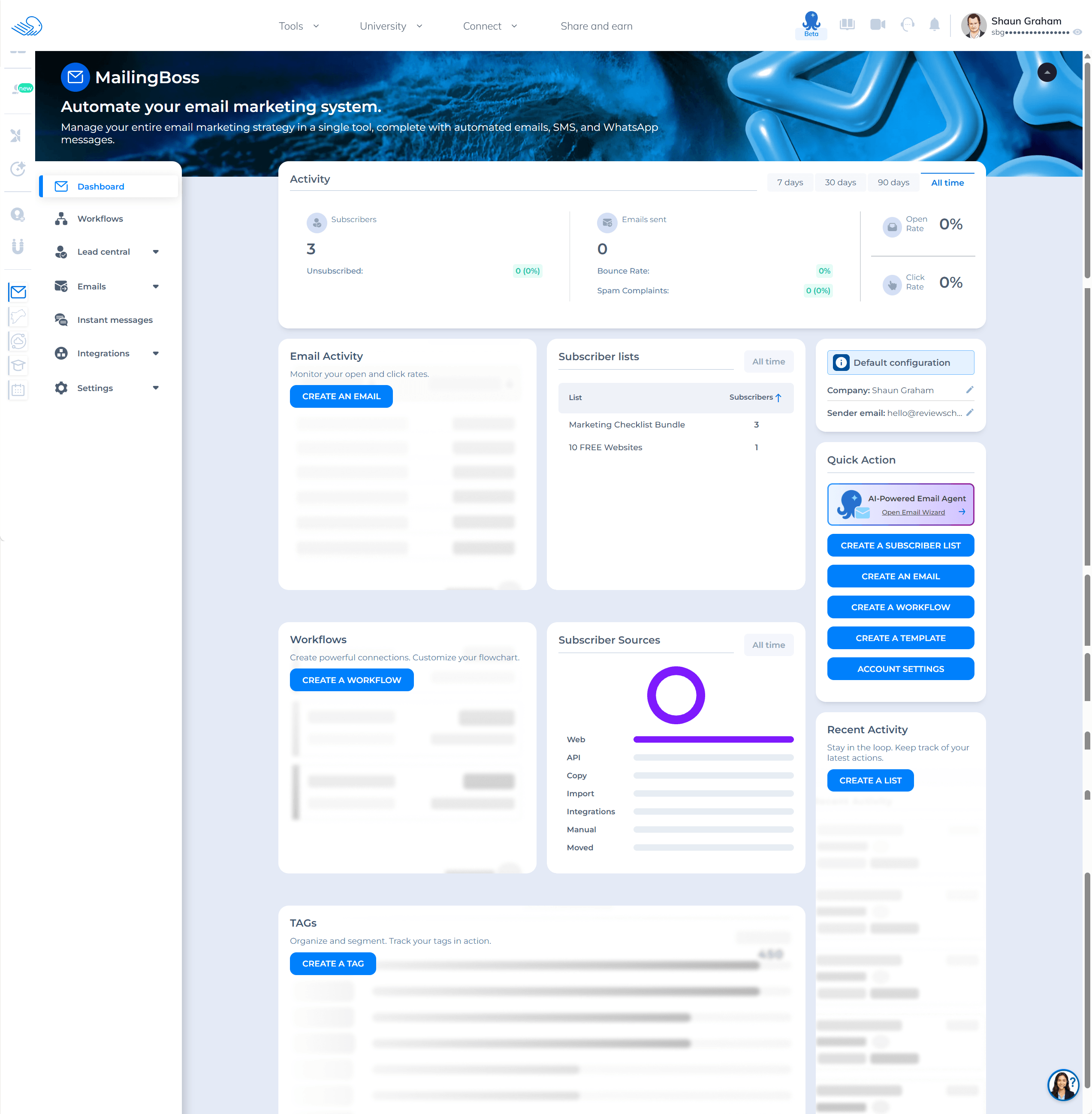Click the Web source purple progress bar
Screen dimensions: 1092x1114
(713, 739)
